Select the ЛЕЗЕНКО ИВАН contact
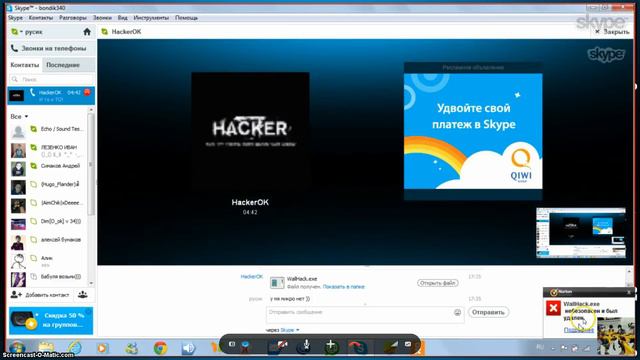Screen dimensions: 640x360 coord(48,150)
